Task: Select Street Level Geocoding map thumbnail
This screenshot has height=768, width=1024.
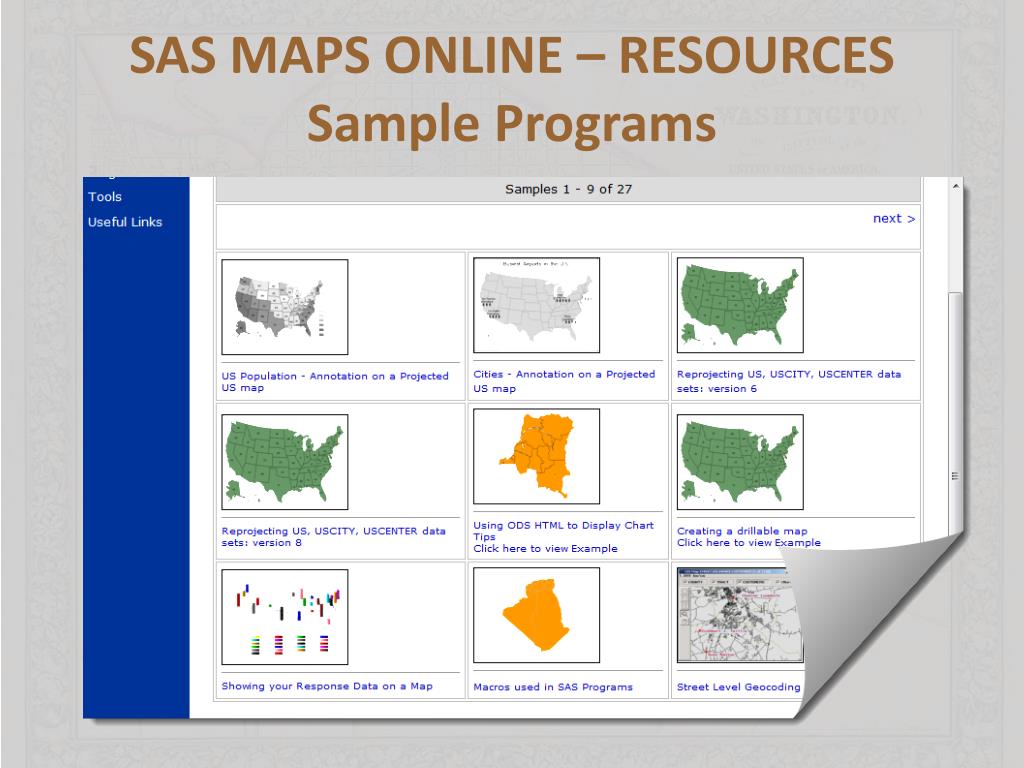Action: [x=740, y=615]
